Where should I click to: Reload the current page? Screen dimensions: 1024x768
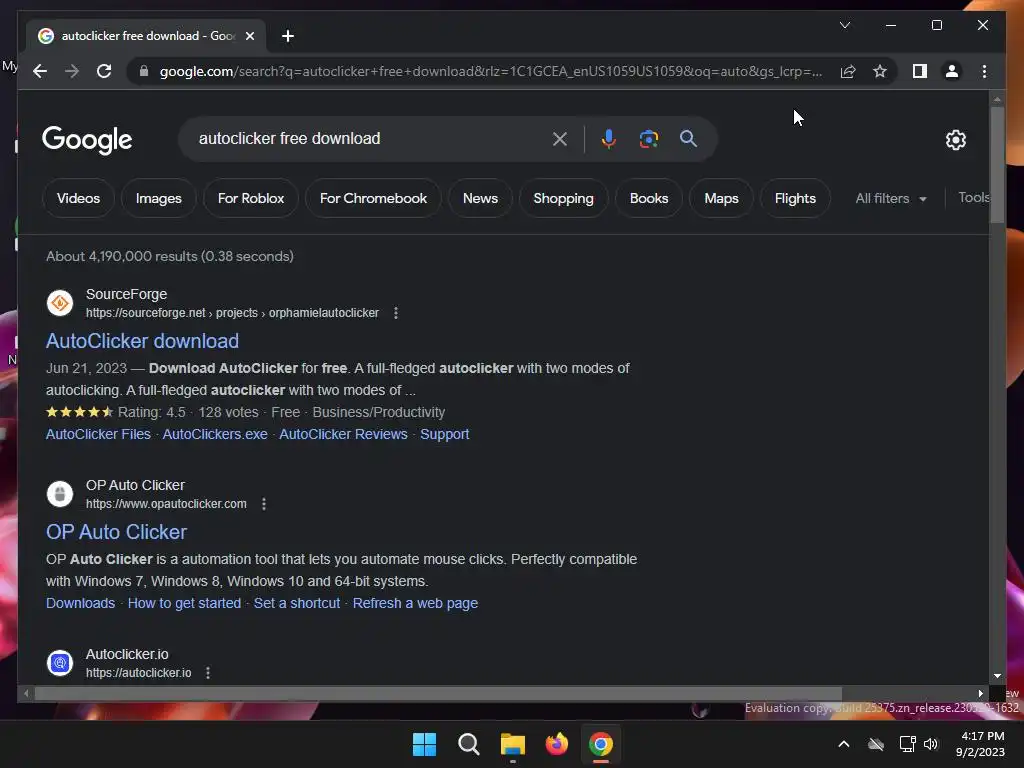(104, 71)
